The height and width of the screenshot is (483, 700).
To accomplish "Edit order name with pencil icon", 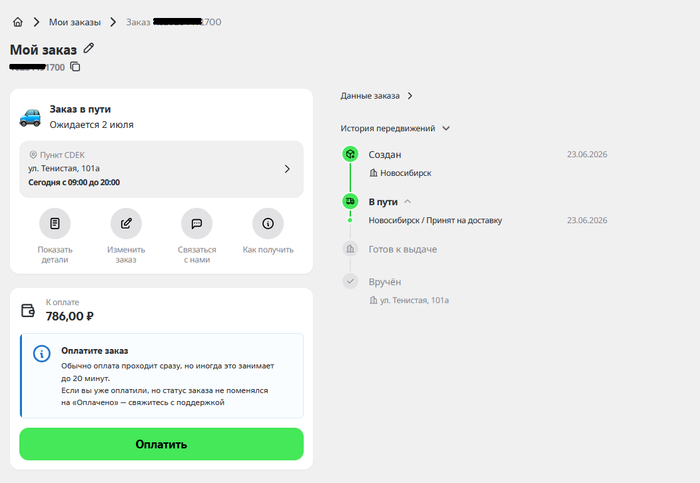I will 89,48.
